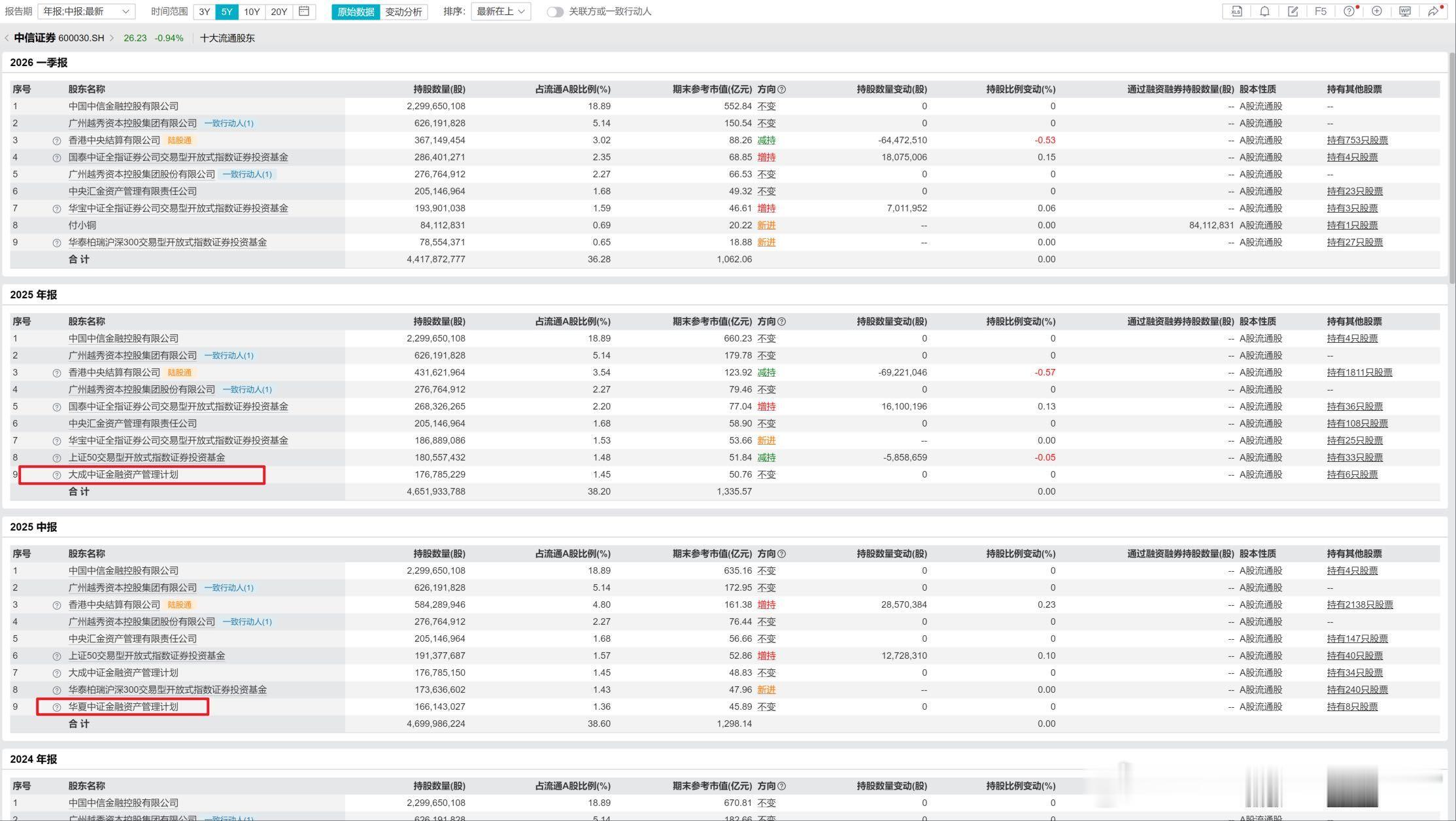
Task: Open help question mark icon in toolbar
Action: tap(1348, 11)
